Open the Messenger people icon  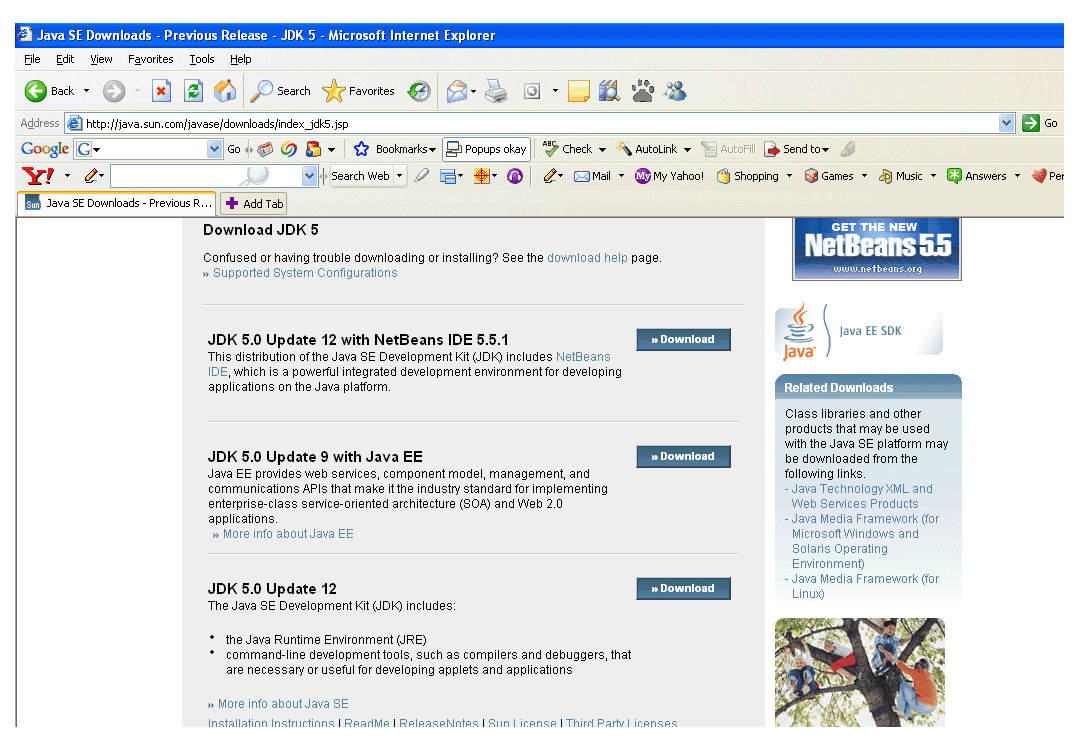tap(676, 91)
